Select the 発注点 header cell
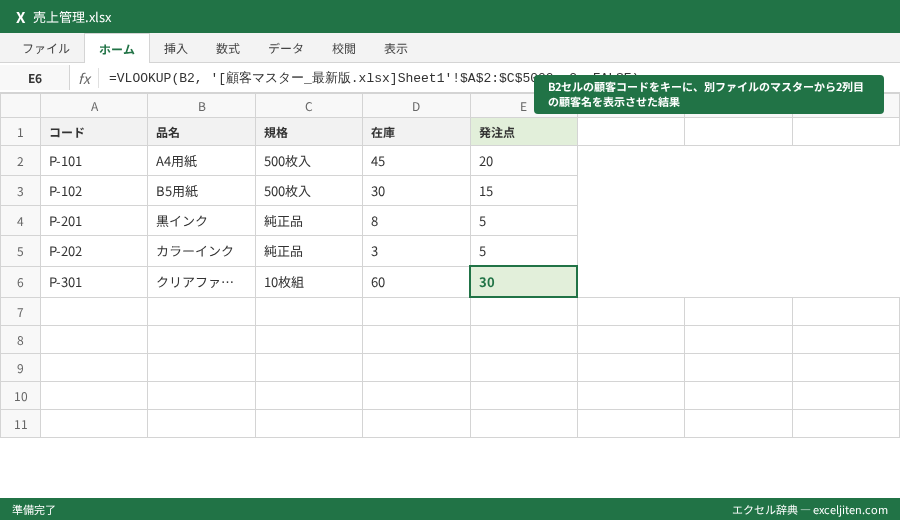 pos(523,133)
